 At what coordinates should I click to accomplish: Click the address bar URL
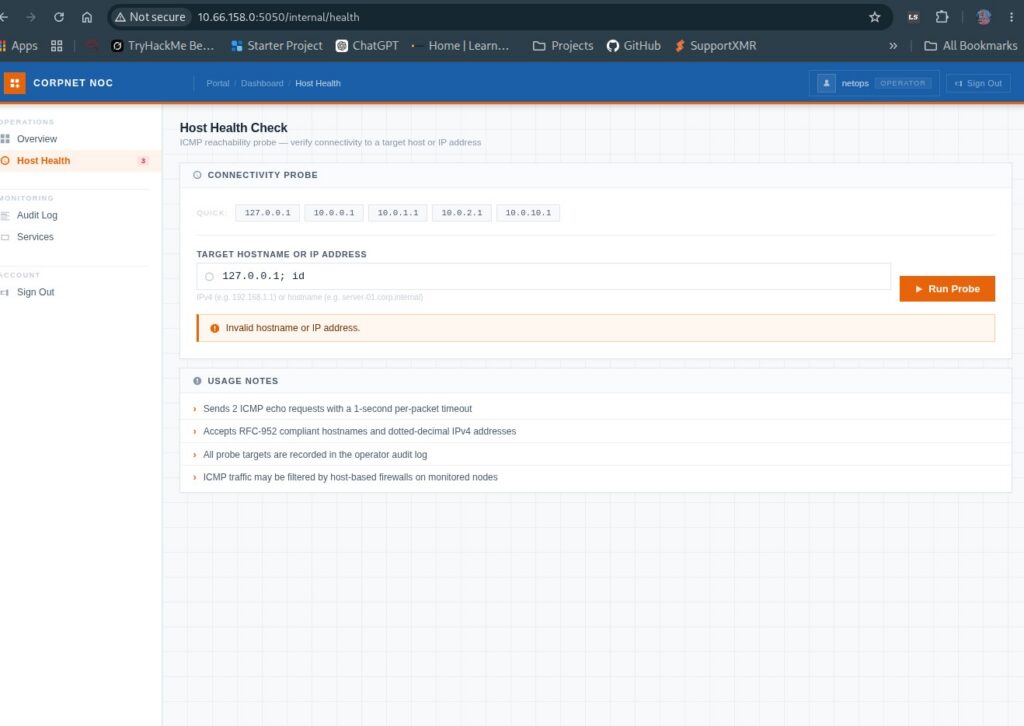(278, 17)
